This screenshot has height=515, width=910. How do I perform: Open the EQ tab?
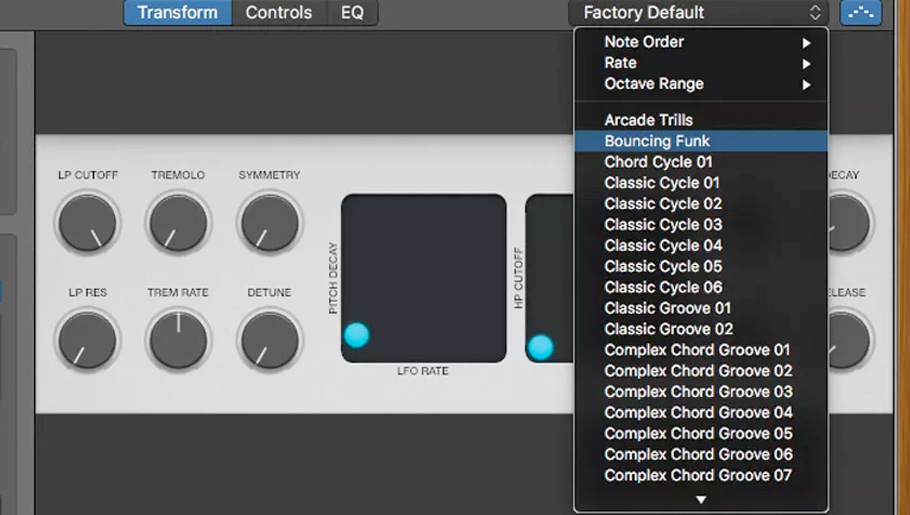[352, 13]
